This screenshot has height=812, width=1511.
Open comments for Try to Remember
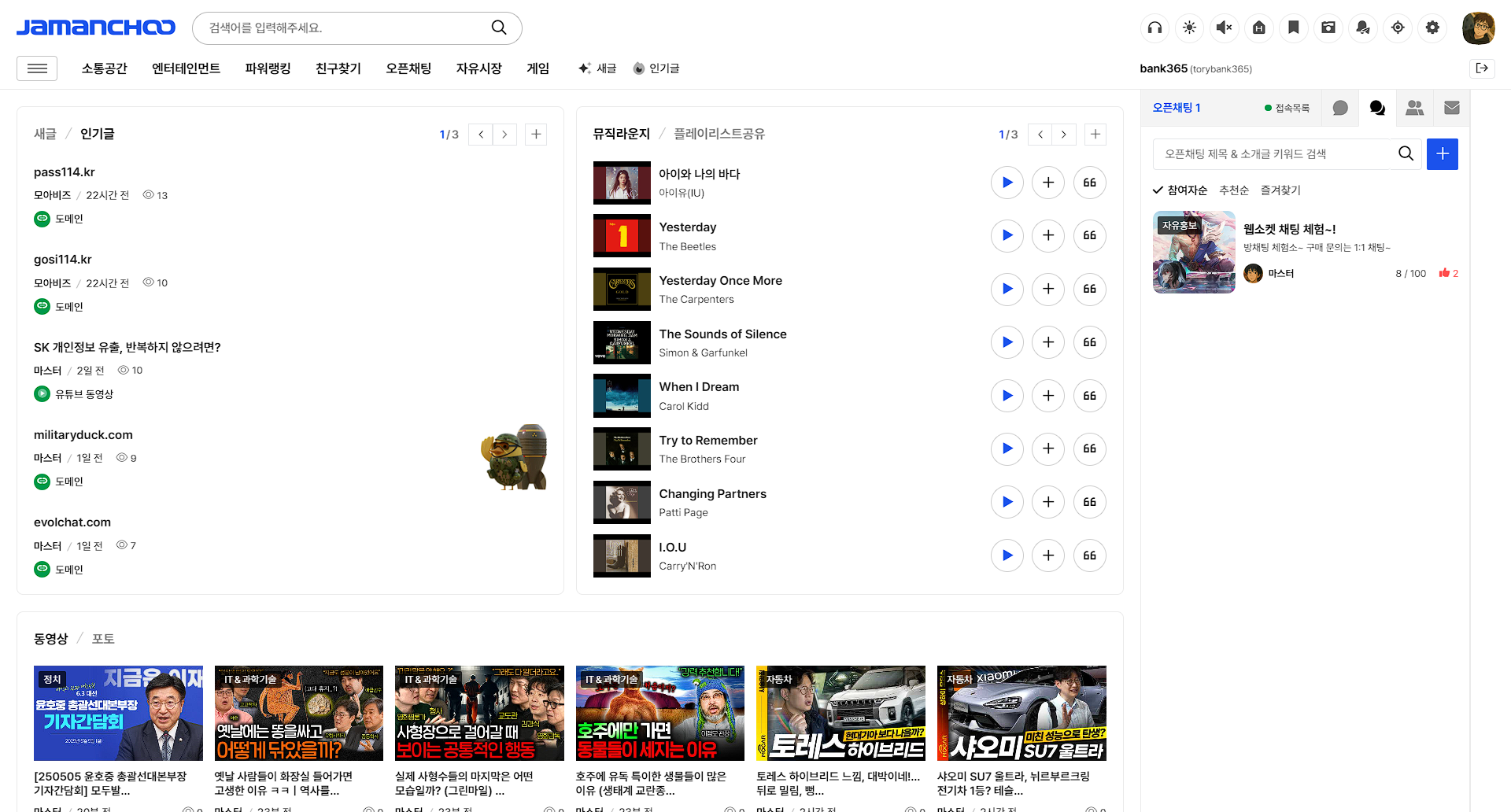pyautogui.click(x=1090, y=448)
